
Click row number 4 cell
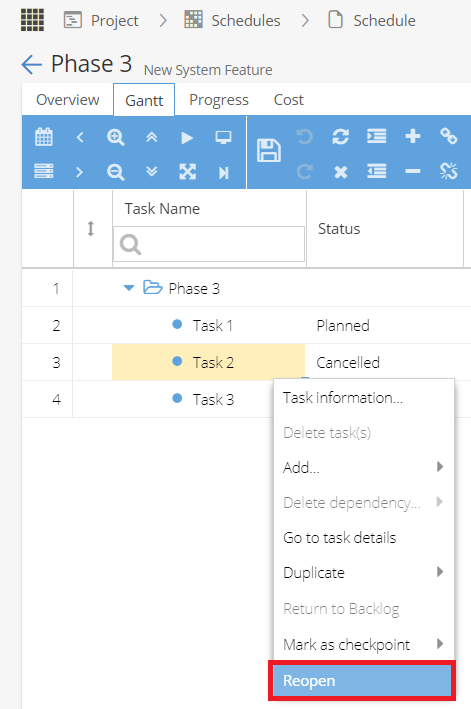56,399
